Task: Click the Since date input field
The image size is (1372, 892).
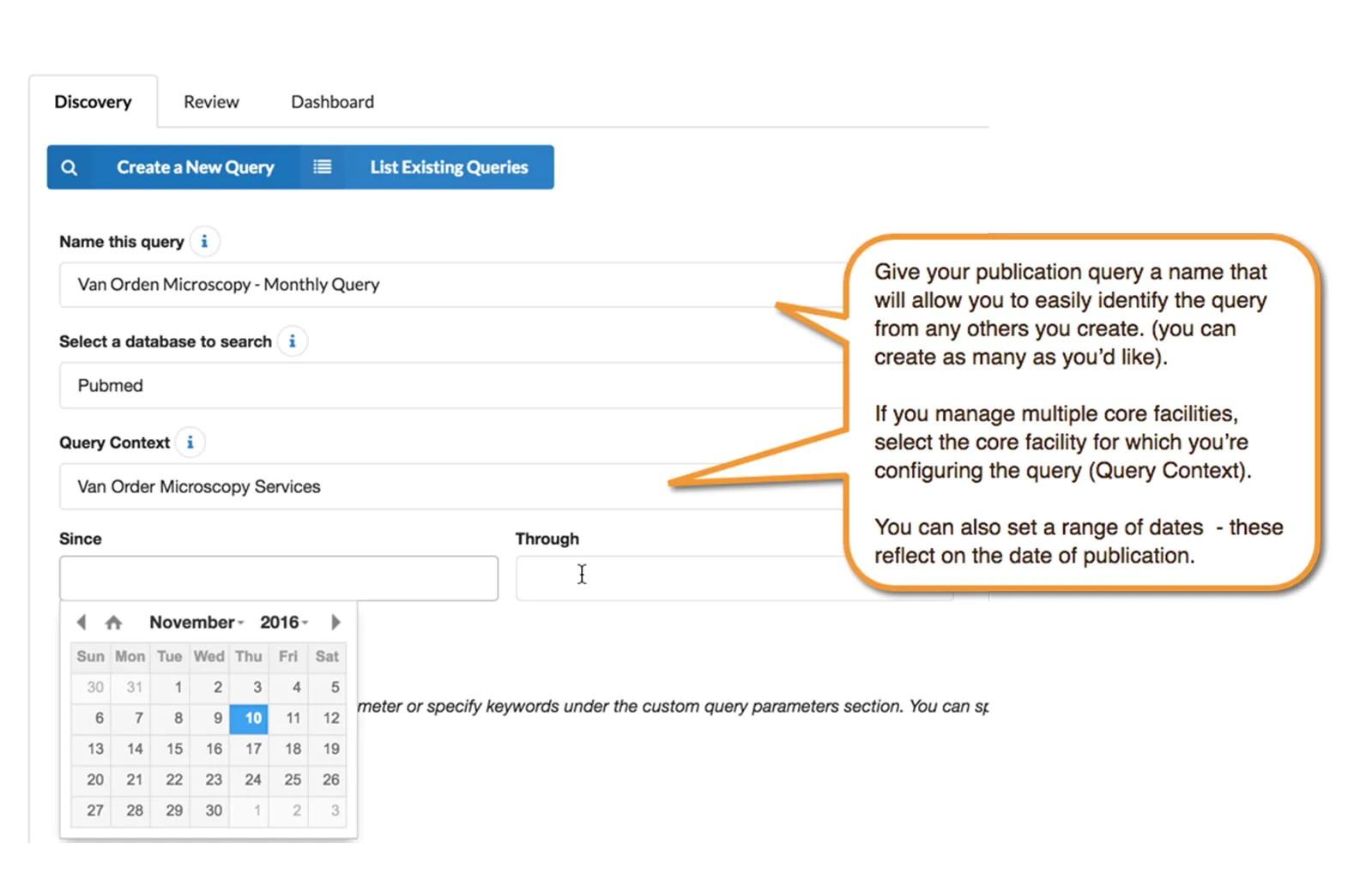Action: 278,578
